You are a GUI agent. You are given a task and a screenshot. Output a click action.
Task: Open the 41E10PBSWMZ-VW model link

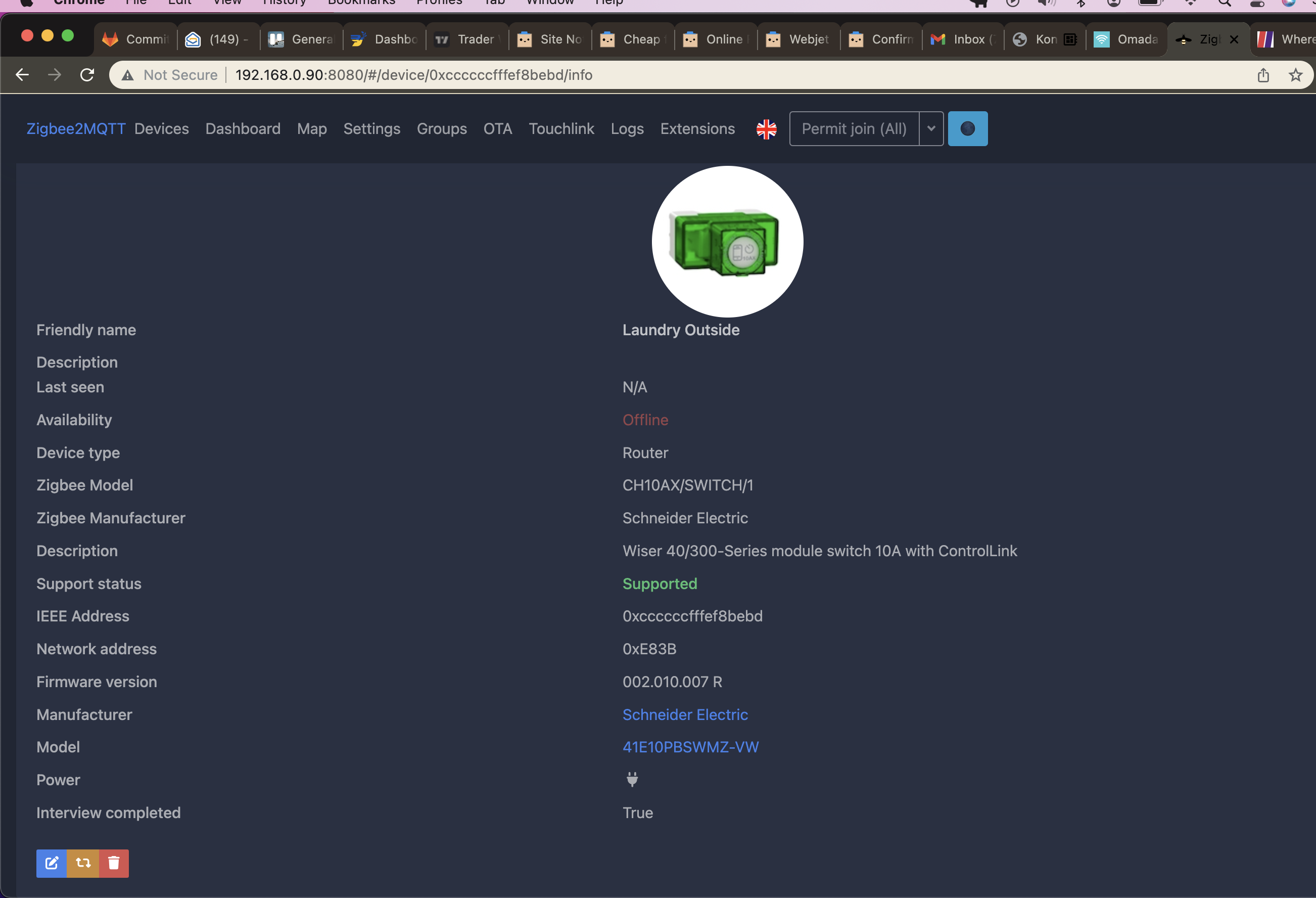[690, 747]
